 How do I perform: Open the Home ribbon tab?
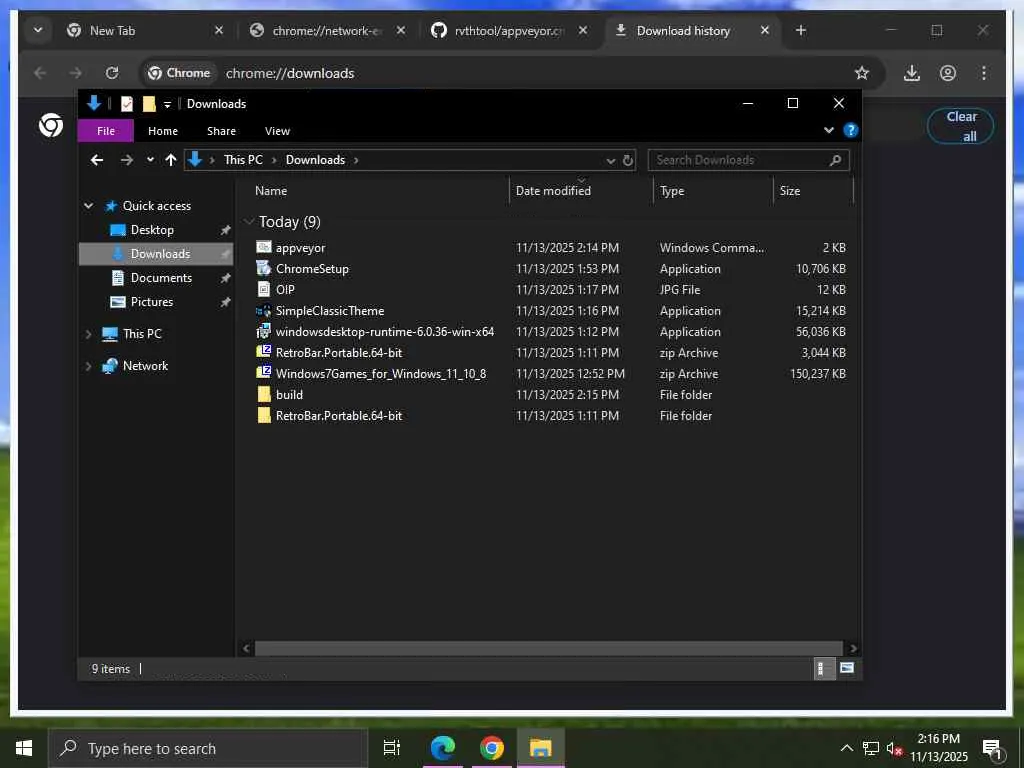click(x=163, y=131)
